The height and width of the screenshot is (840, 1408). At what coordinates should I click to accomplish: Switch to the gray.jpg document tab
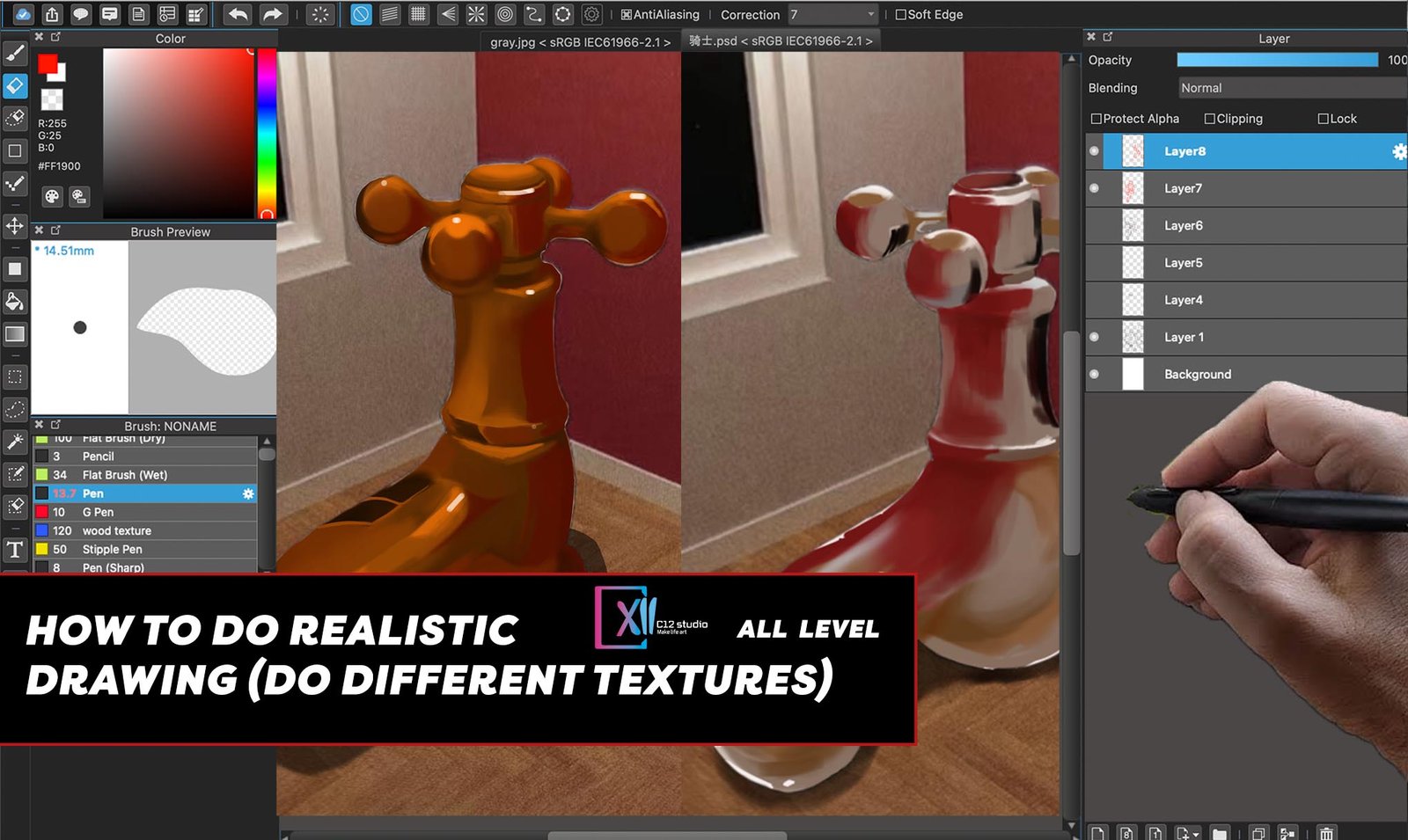(580, 41)
